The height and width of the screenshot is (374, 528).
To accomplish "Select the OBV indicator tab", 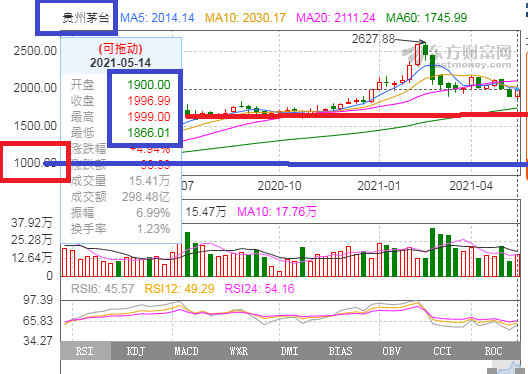I will (391, 351).
